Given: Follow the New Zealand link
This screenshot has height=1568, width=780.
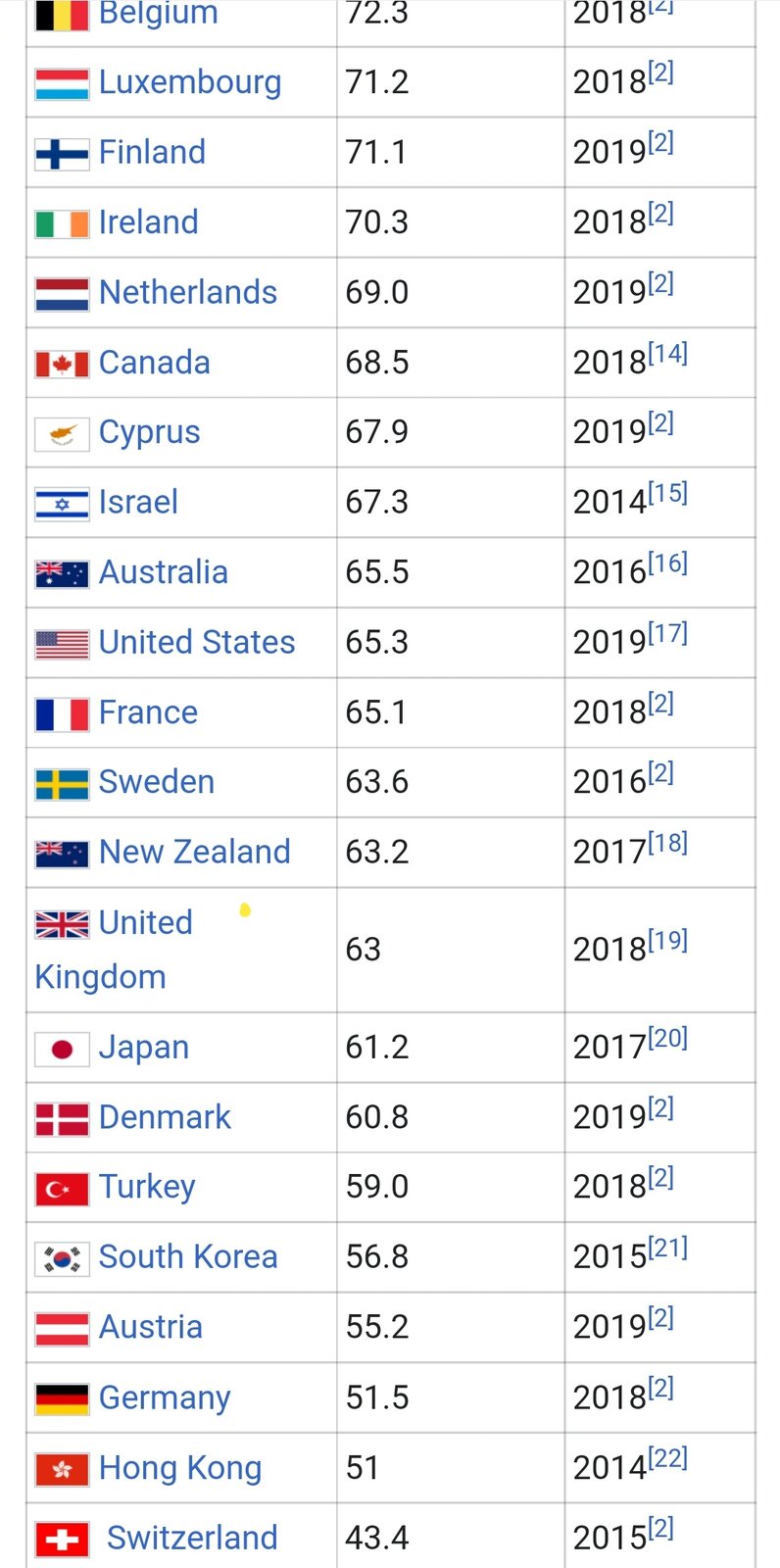Looking at the screenshot, I should [195, 852].
